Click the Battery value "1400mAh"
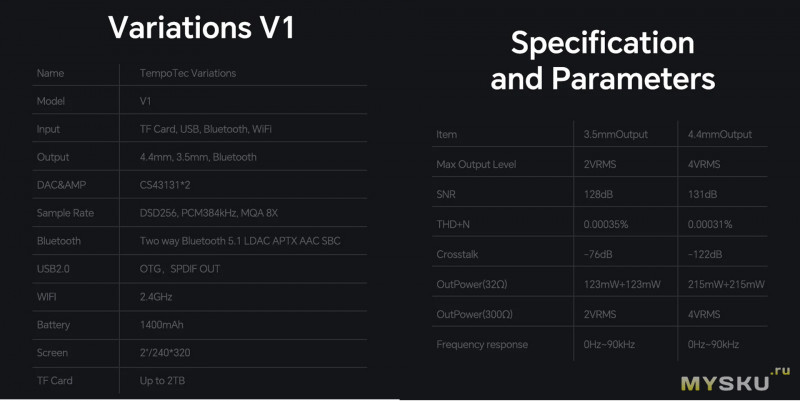The height and width of the screenshot is (401, 800). click(163, 325)
